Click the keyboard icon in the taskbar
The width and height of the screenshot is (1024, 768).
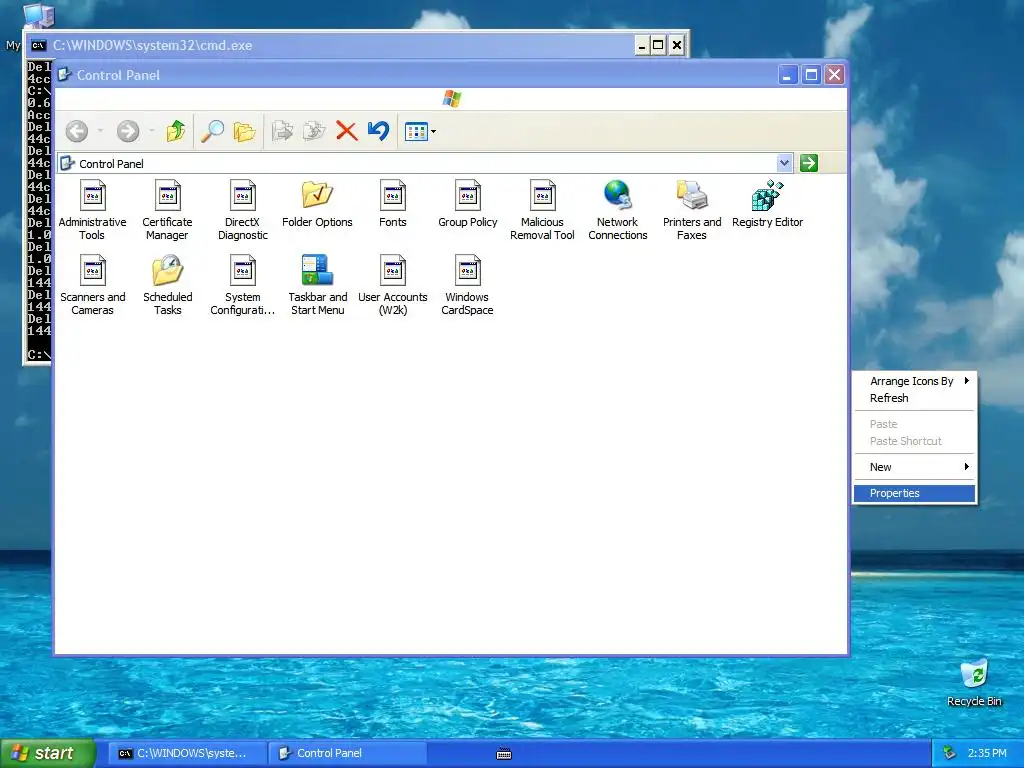click(x=504, y=754)
